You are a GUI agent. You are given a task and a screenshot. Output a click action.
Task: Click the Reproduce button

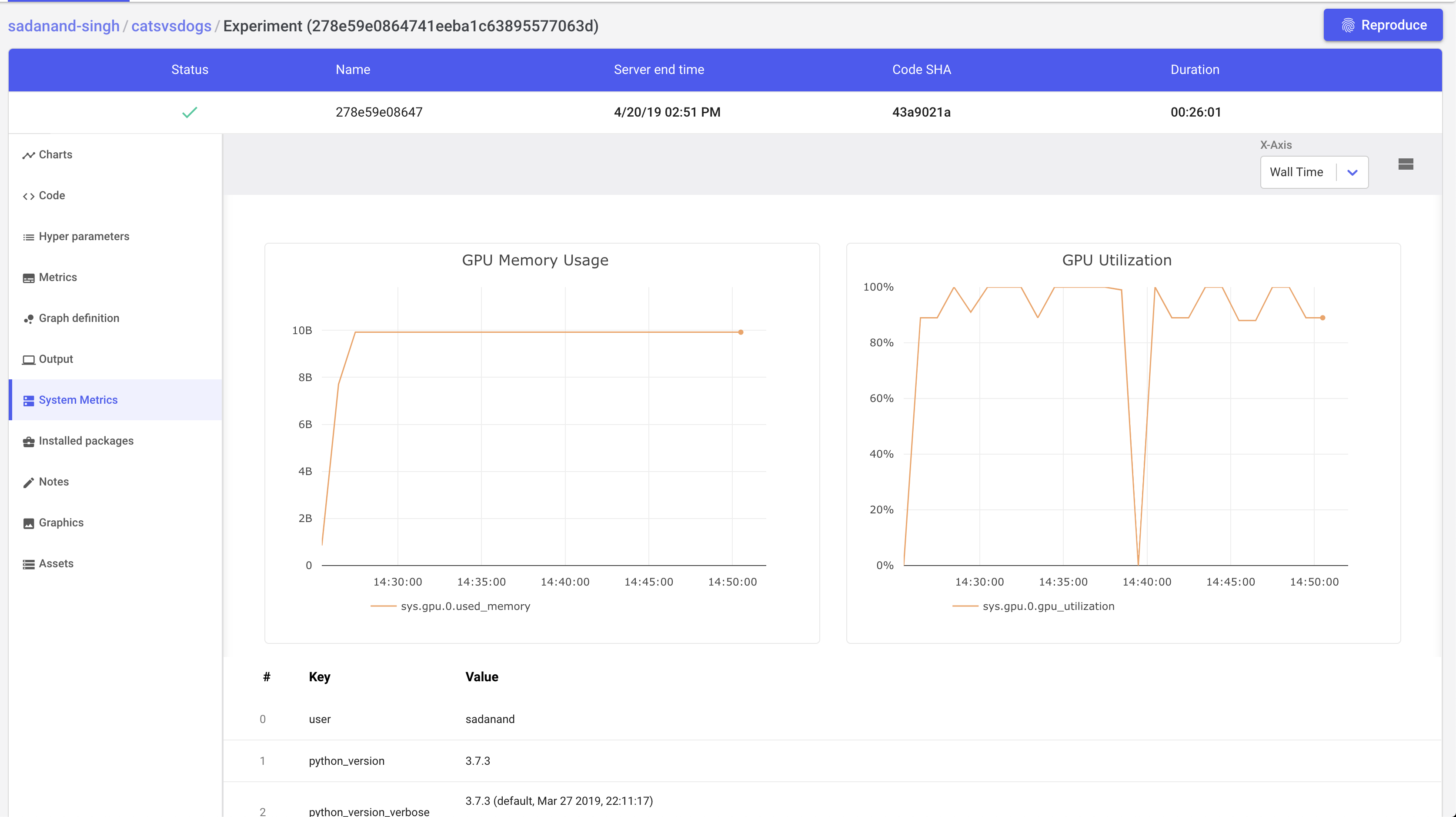click(x=1383, y=25)
